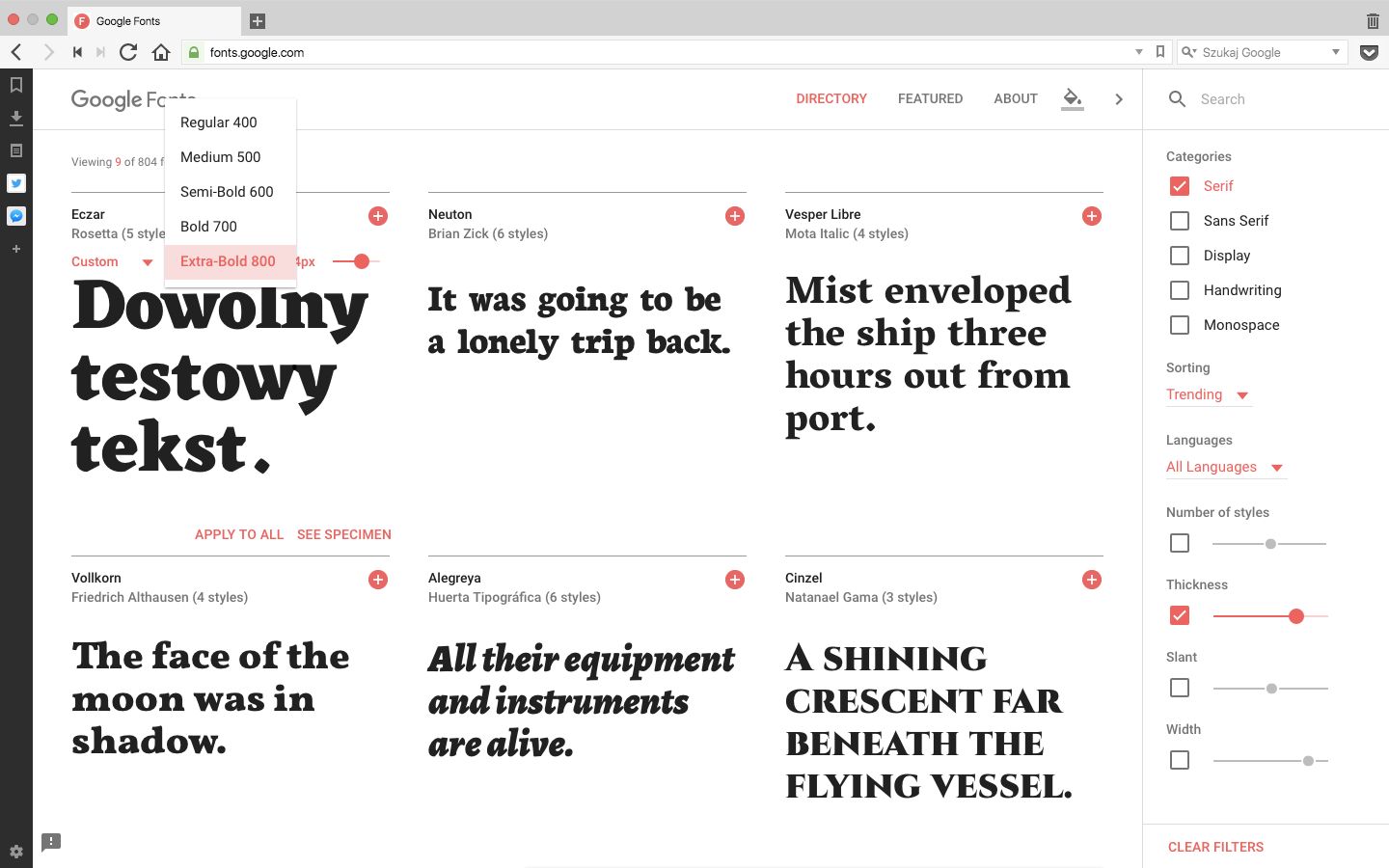The image size is (1389, 868).
Task: Click the search magnifier icon
Action: point(1177,98)
